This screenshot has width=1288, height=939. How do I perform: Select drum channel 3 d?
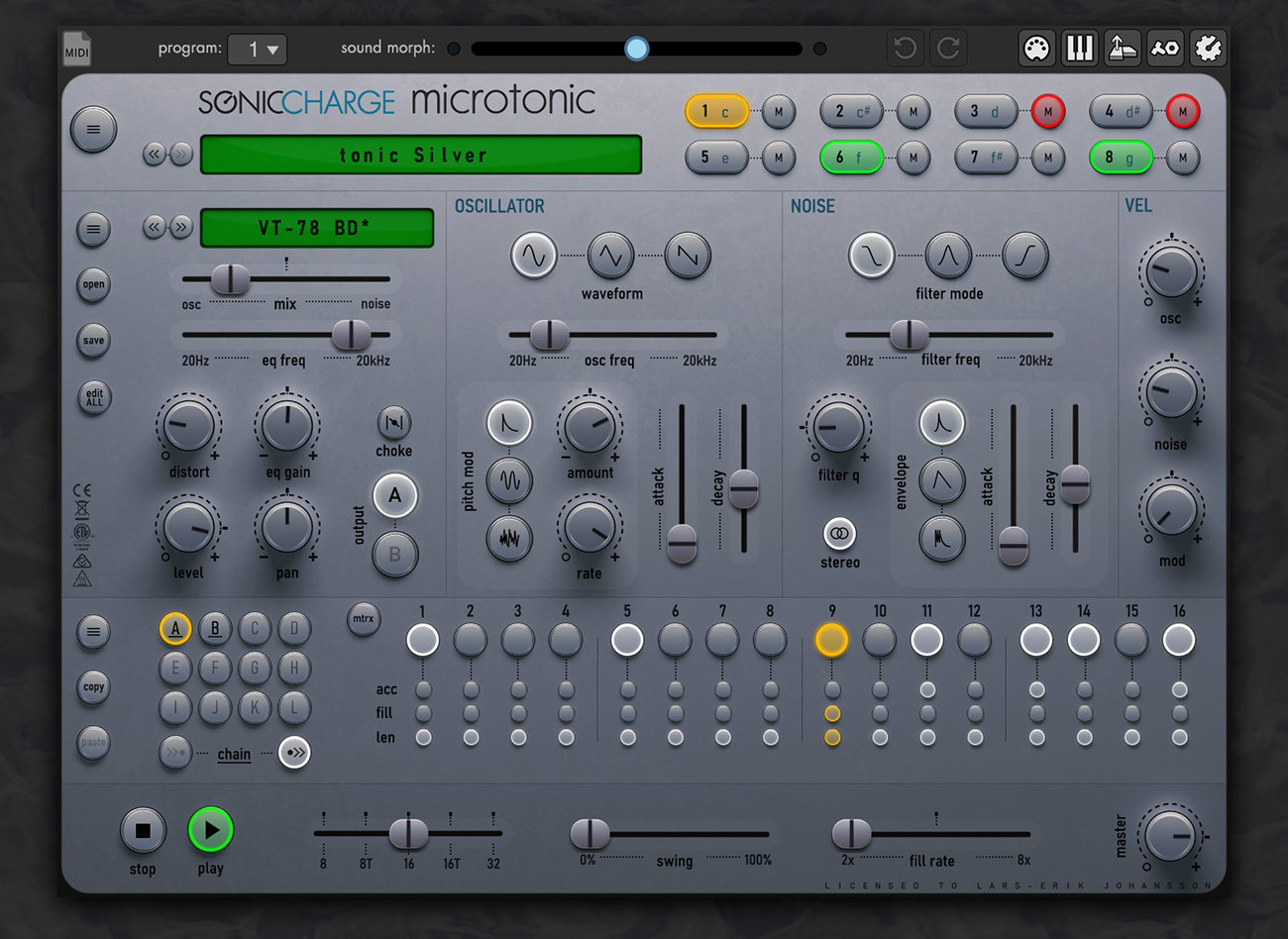tap(986, 111)
